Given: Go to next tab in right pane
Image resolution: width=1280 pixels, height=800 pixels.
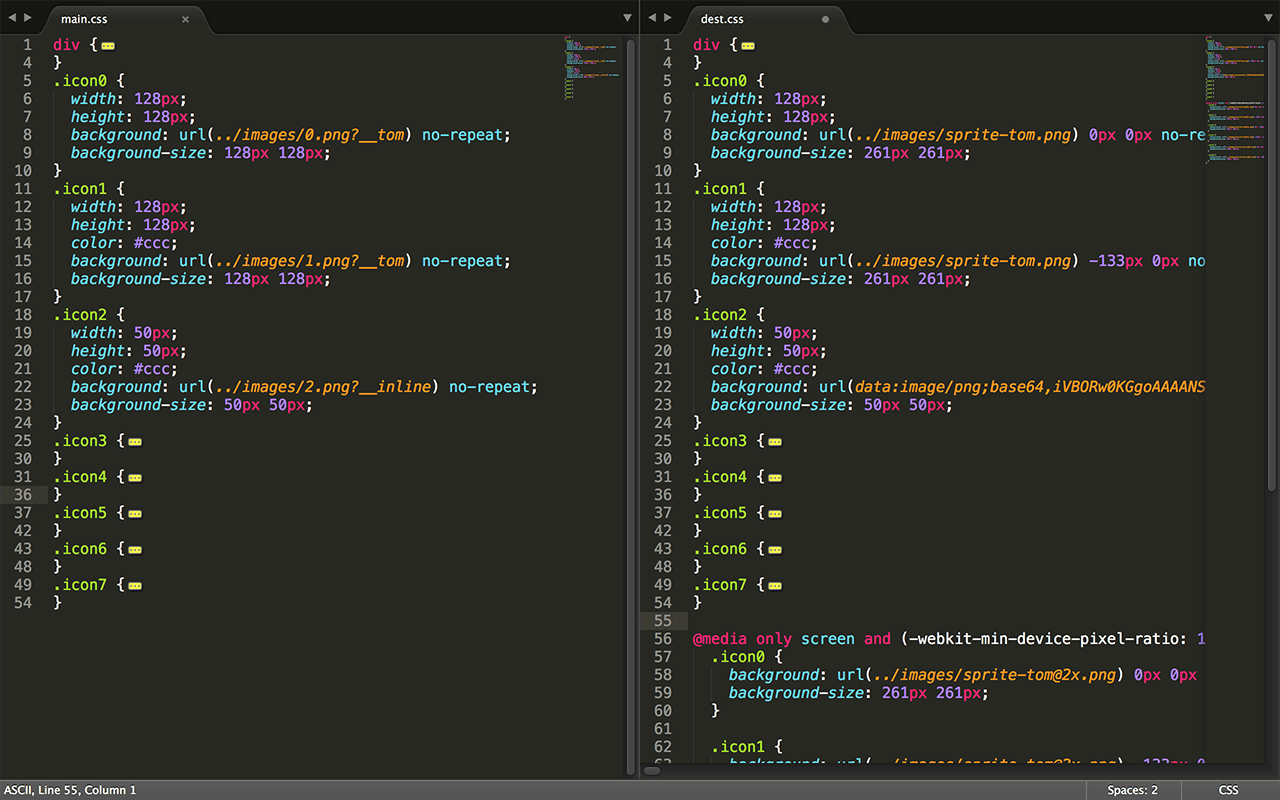Looking at the screenshot, I should point(666,18).
